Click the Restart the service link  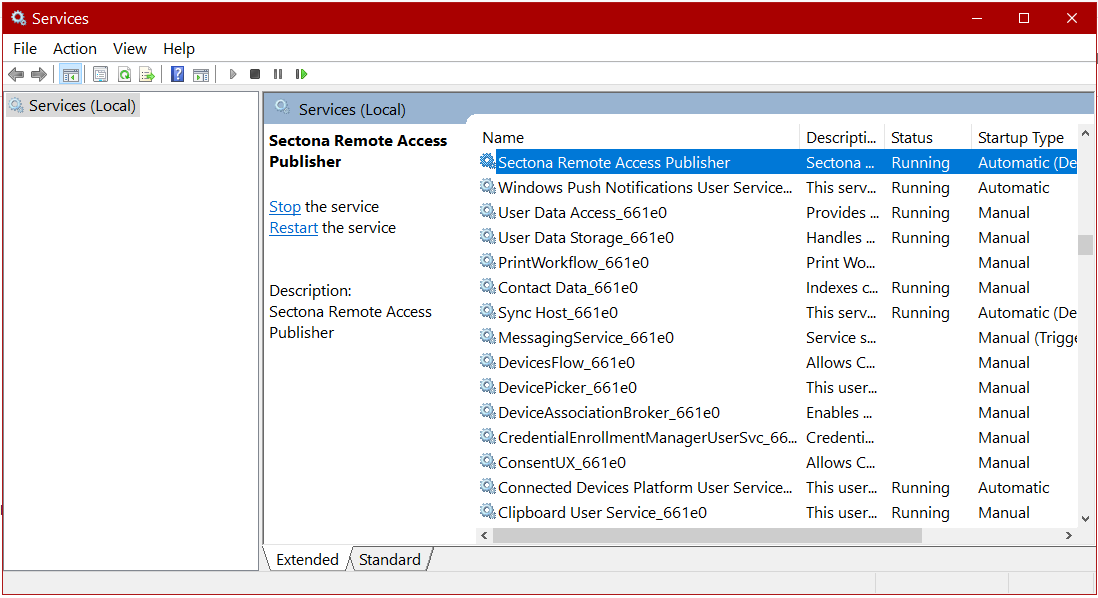pos(293,228)
